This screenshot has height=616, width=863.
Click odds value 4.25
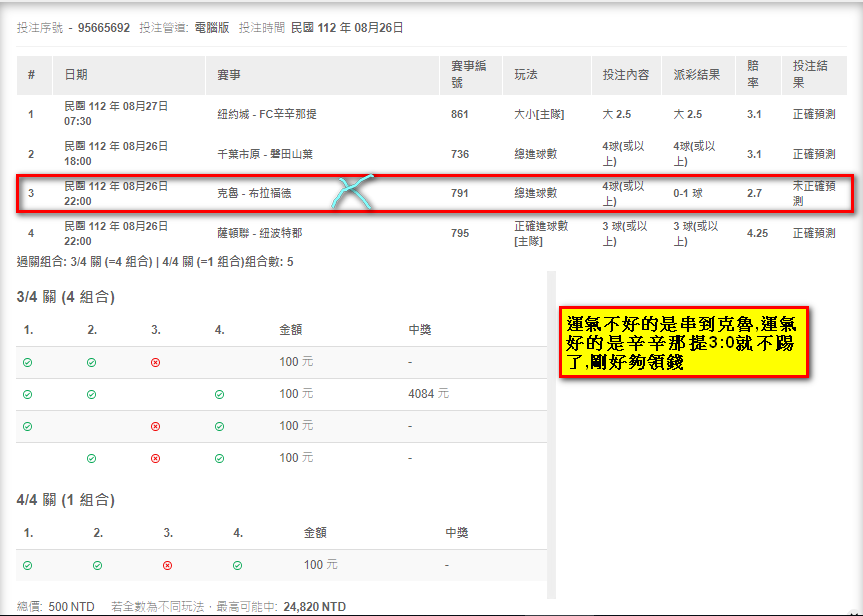757,233
